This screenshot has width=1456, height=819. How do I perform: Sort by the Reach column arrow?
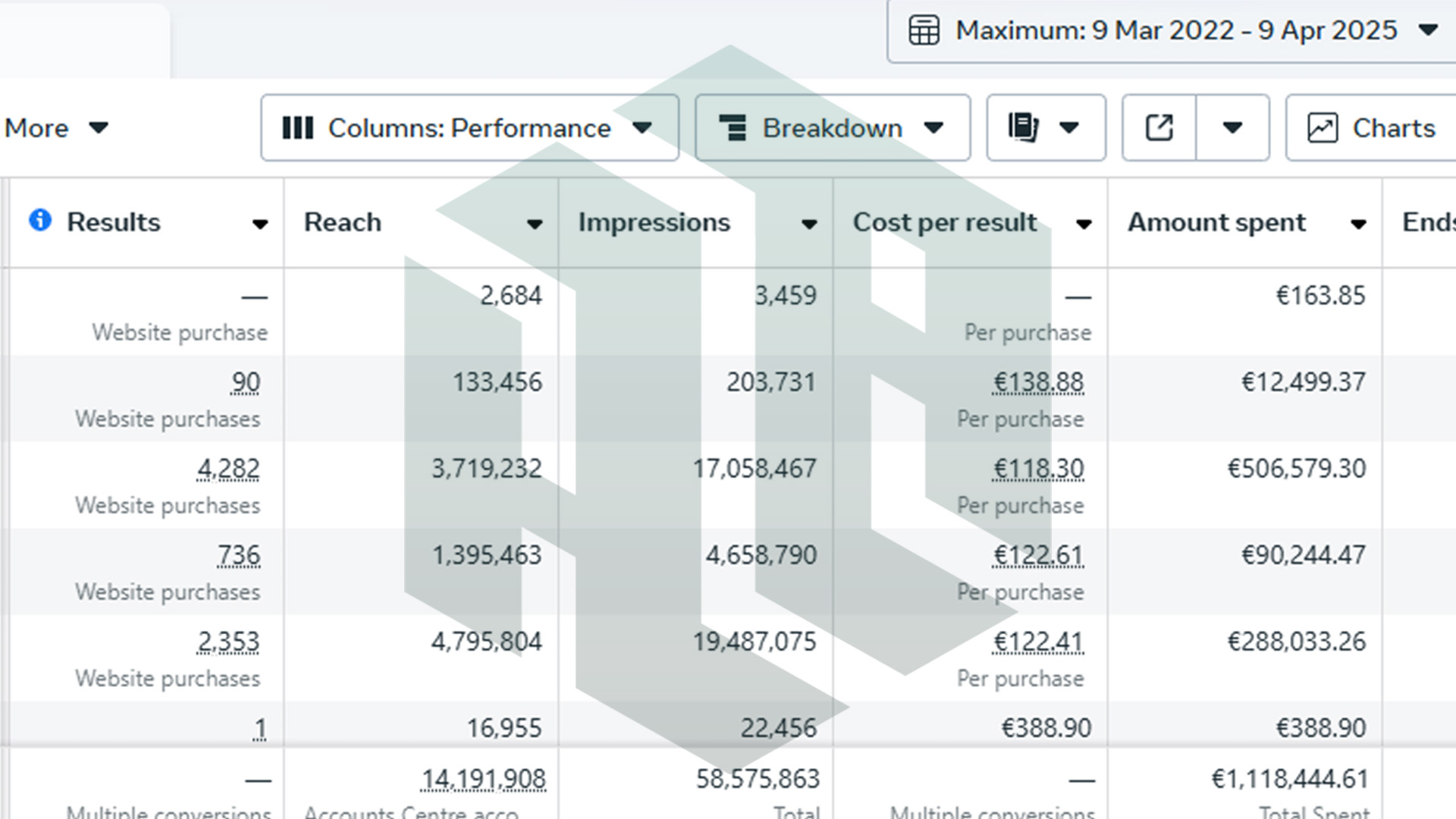[x=534, y=224]
